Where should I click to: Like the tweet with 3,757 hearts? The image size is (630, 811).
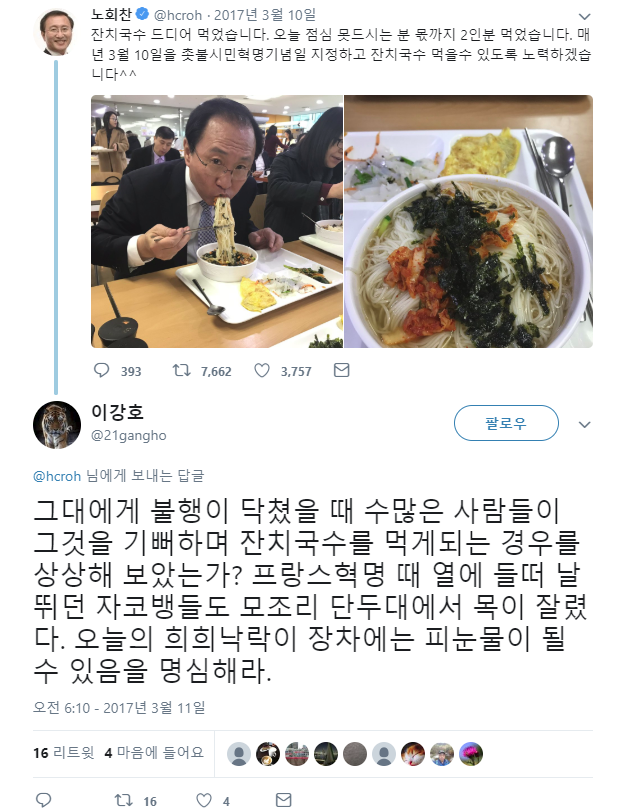click(x=262, y=370)
